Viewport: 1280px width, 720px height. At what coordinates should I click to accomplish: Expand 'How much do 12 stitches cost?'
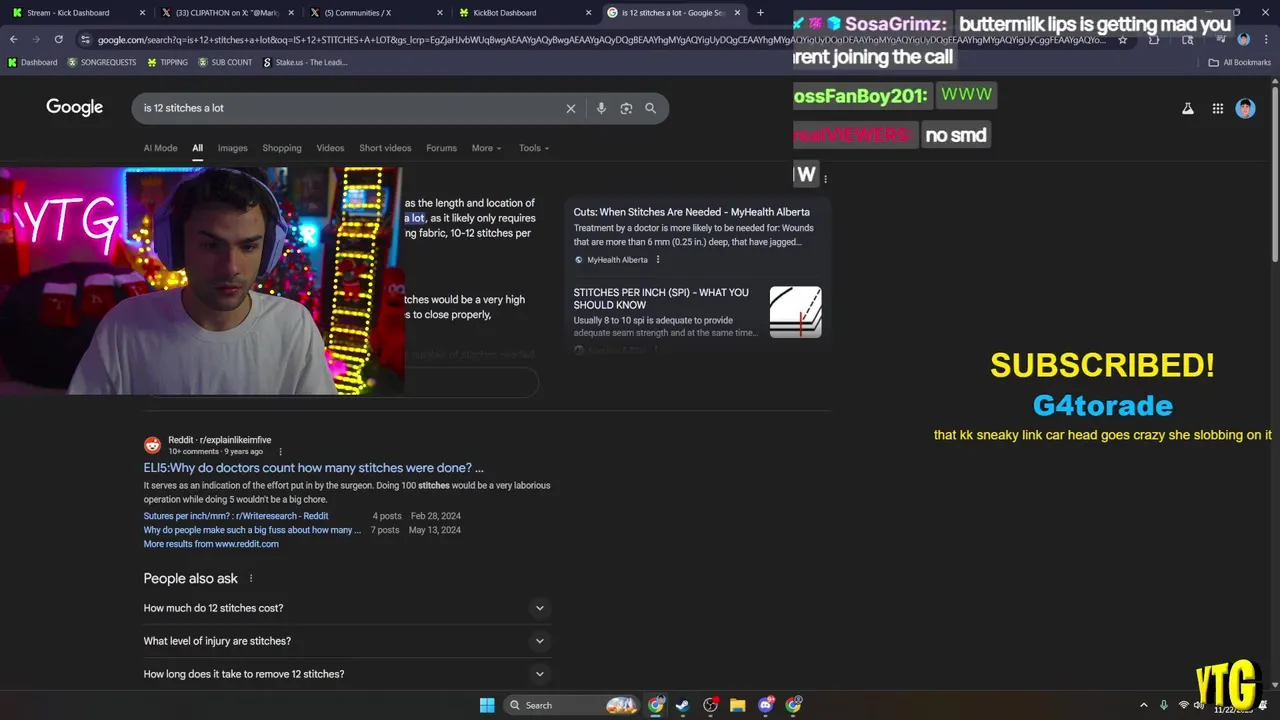pyautogui.click(x=346, y=608)
